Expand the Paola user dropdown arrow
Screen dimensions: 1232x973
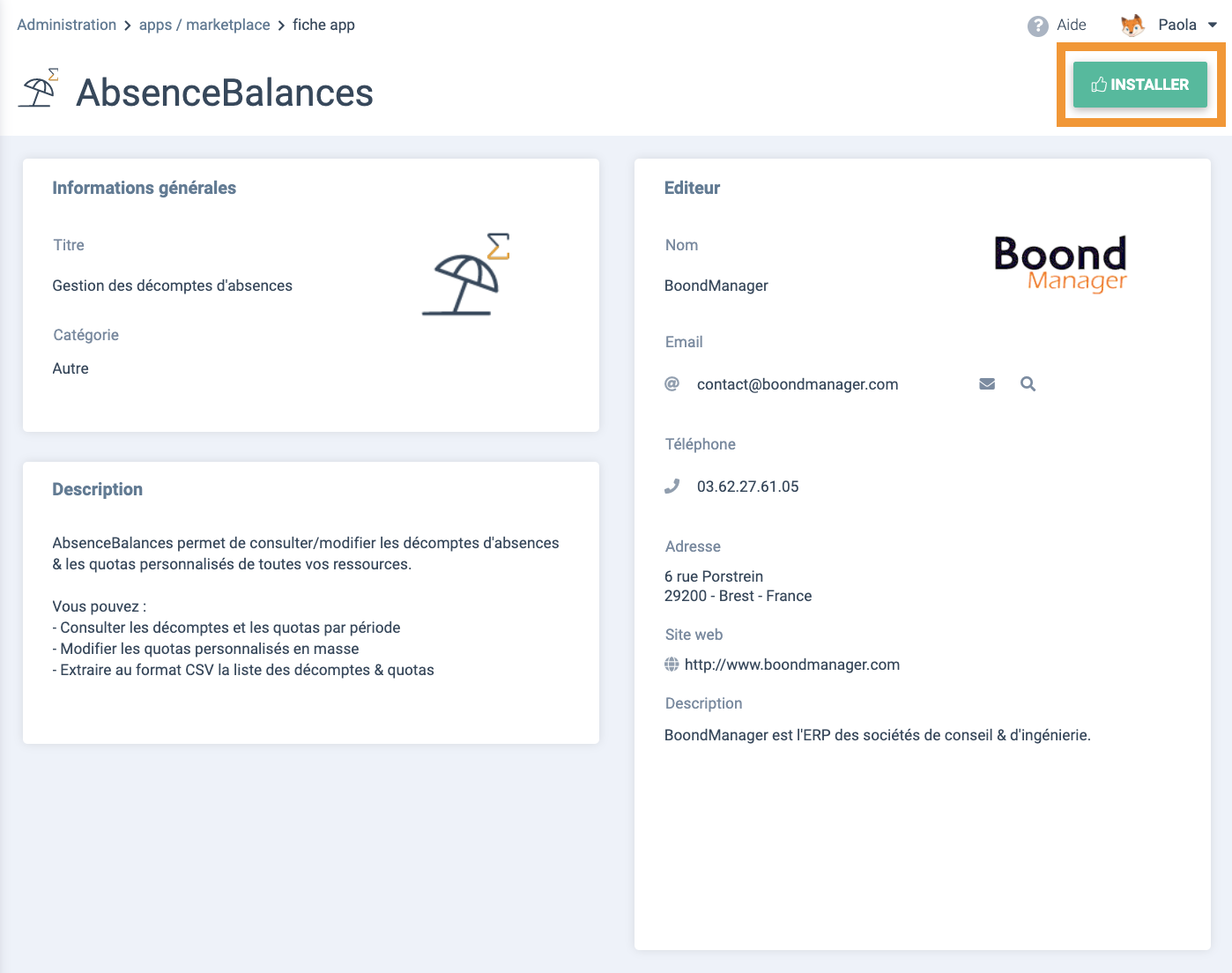click(x=1213, y=26)
